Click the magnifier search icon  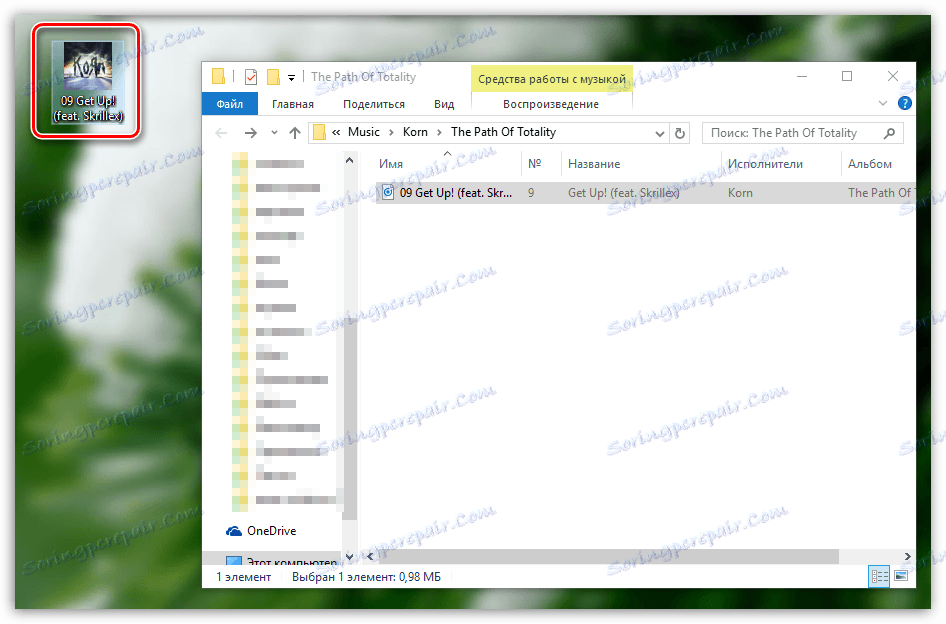coord(889,133)
